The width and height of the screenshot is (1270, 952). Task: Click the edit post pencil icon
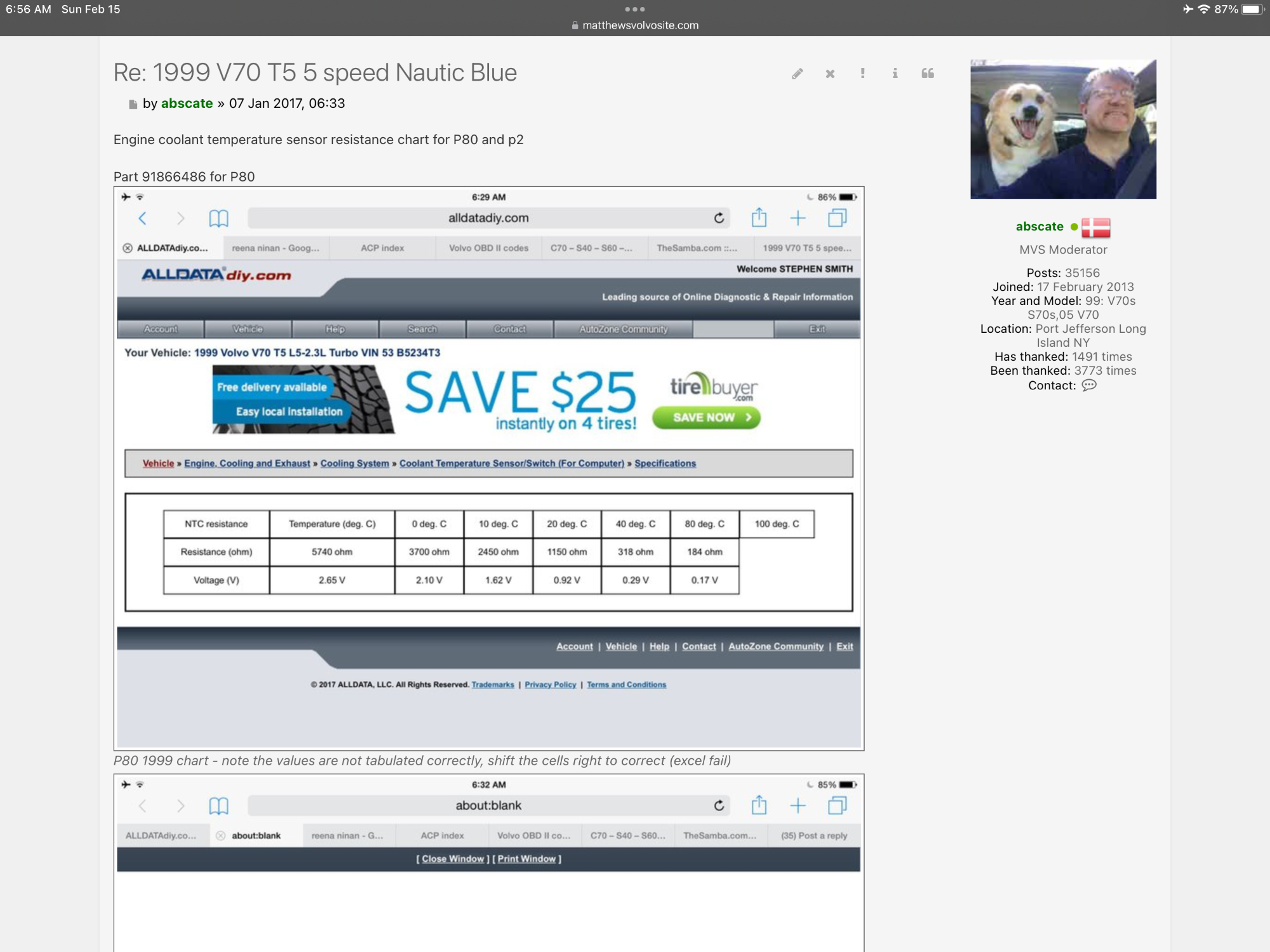coord(797,74)
